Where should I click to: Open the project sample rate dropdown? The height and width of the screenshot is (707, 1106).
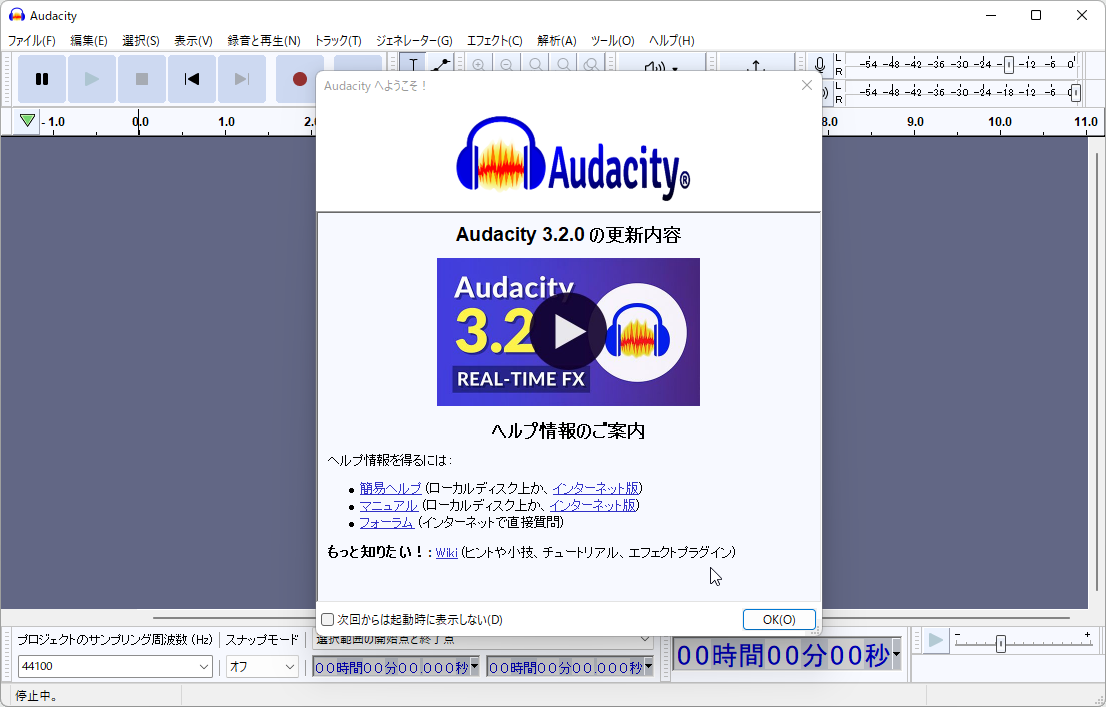pos(207,666)
